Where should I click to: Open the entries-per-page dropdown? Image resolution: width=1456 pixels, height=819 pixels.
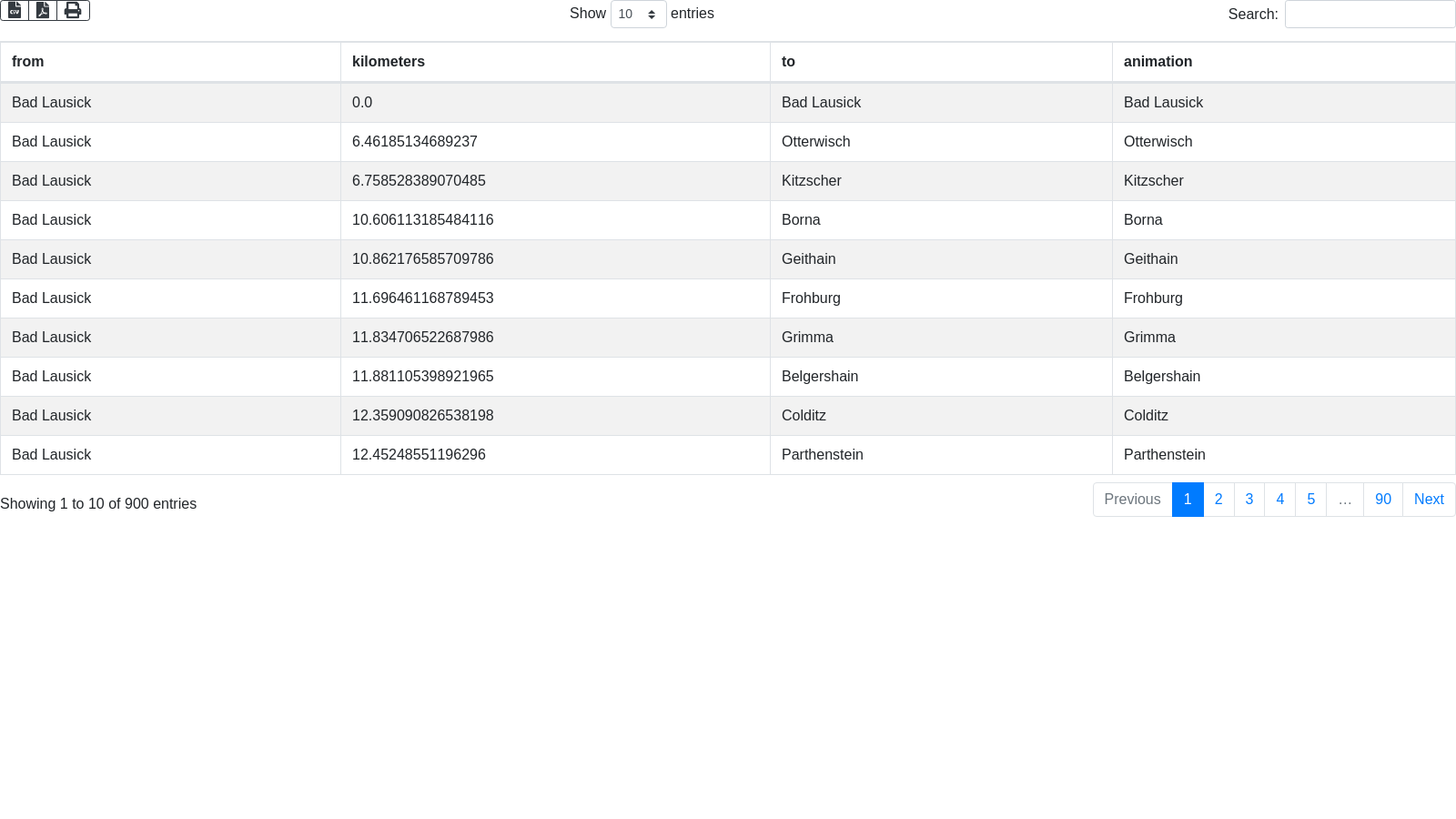[638, 15]
